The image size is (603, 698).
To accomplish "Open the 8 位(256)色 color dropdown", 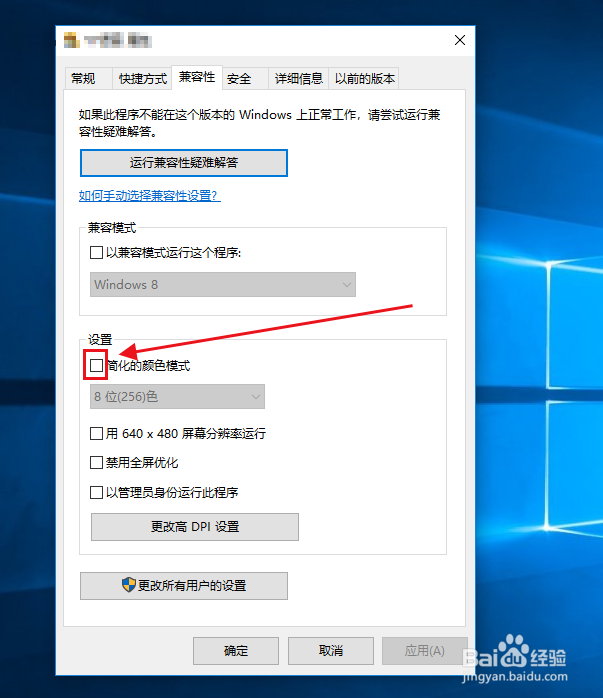I will click(177, 396).
